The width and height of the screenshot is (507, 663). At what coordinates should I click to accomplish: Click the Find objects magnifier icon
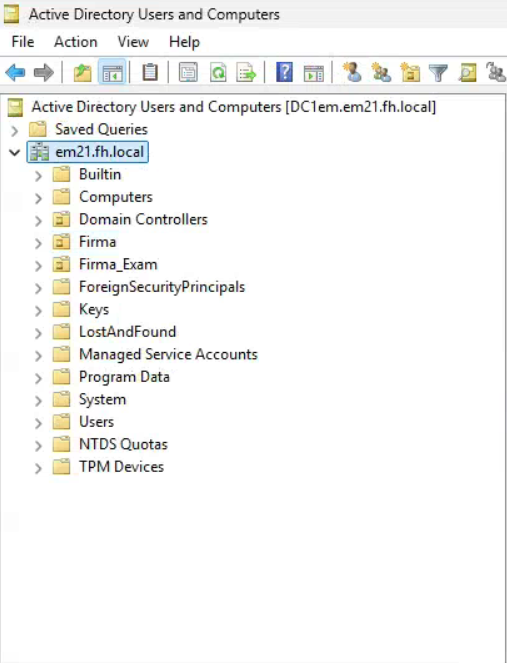[x=468, y=73]
